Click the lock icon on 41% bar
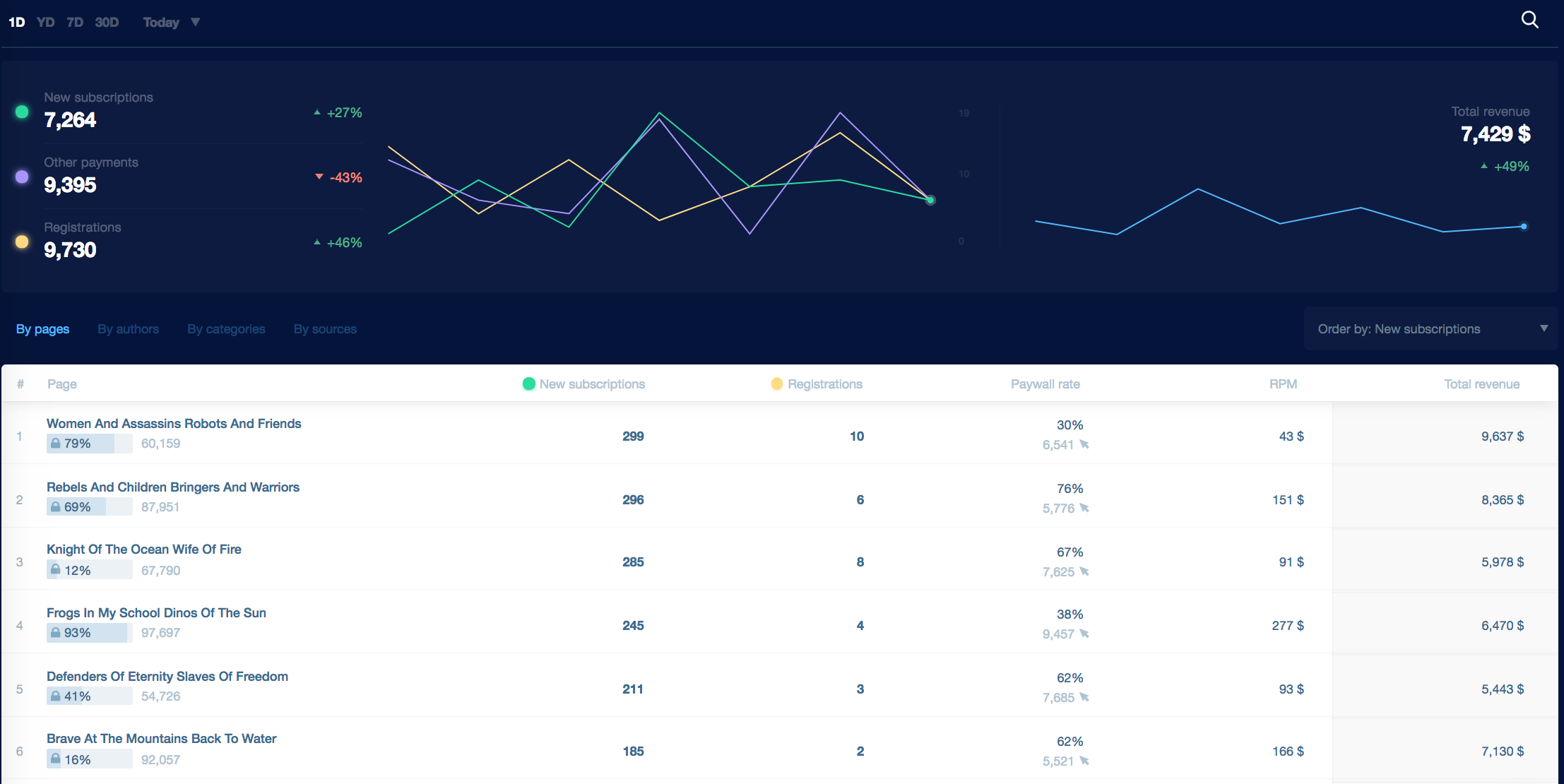This screenshot has height=784, width=1564. coord(56,696)
